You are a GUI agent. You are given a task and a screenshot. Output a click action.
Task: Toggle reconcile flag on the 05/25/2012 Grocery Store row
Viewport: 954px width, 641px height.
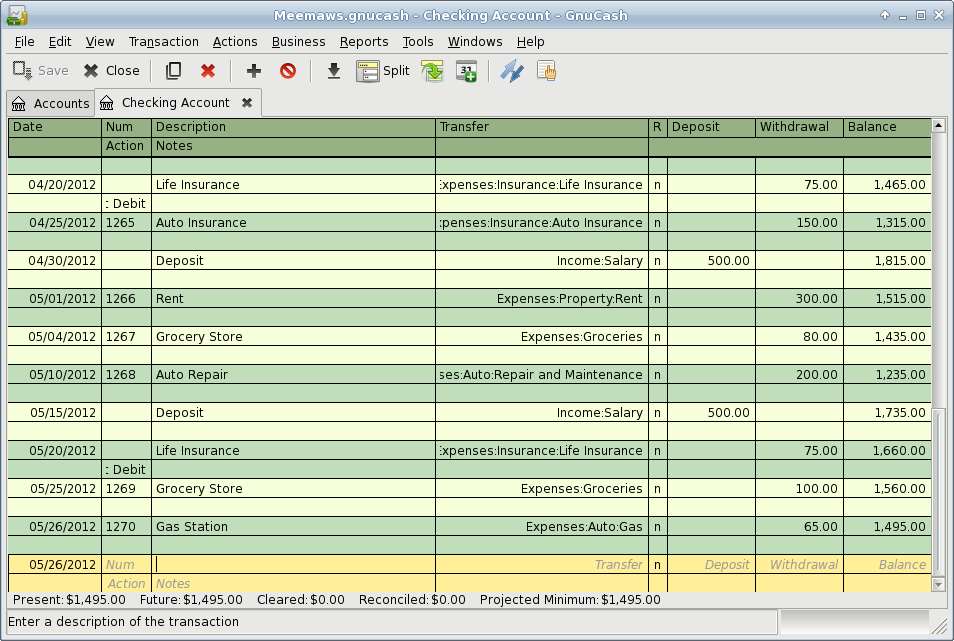pos(657,488)
